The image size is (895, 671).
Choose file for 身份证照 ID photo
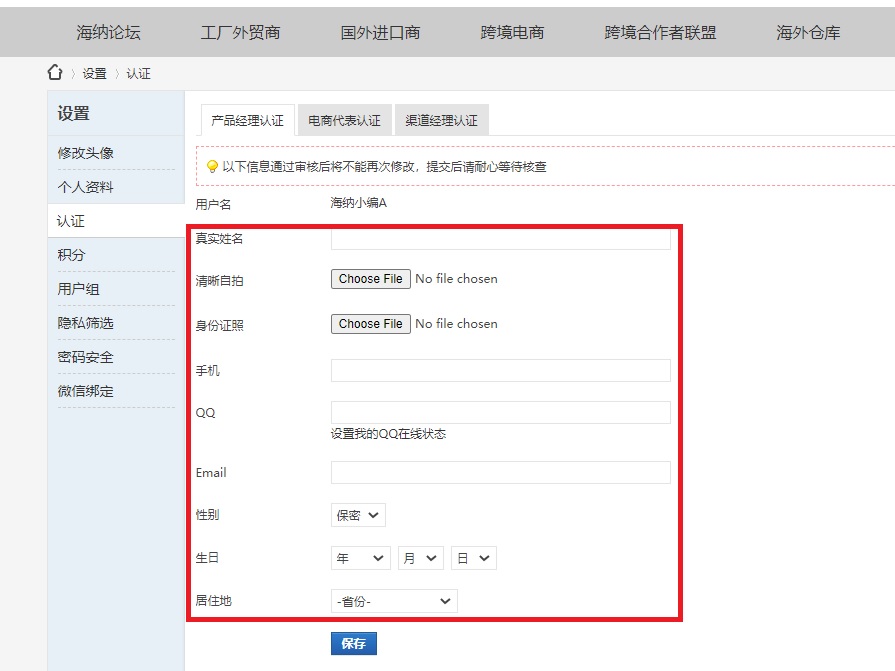(x=370, y=324)
